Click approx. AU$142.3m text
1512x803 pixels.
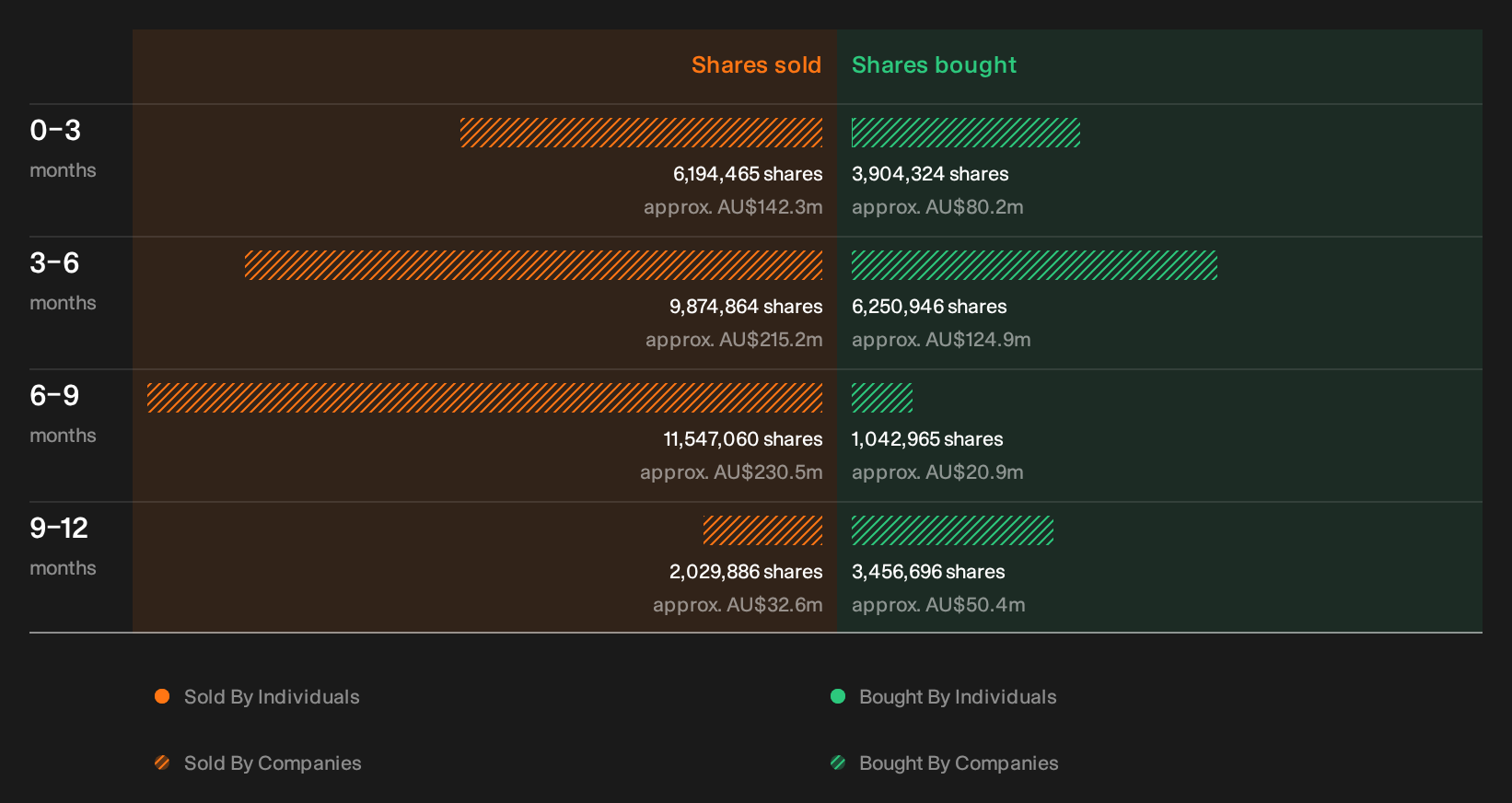coord(733,207)
